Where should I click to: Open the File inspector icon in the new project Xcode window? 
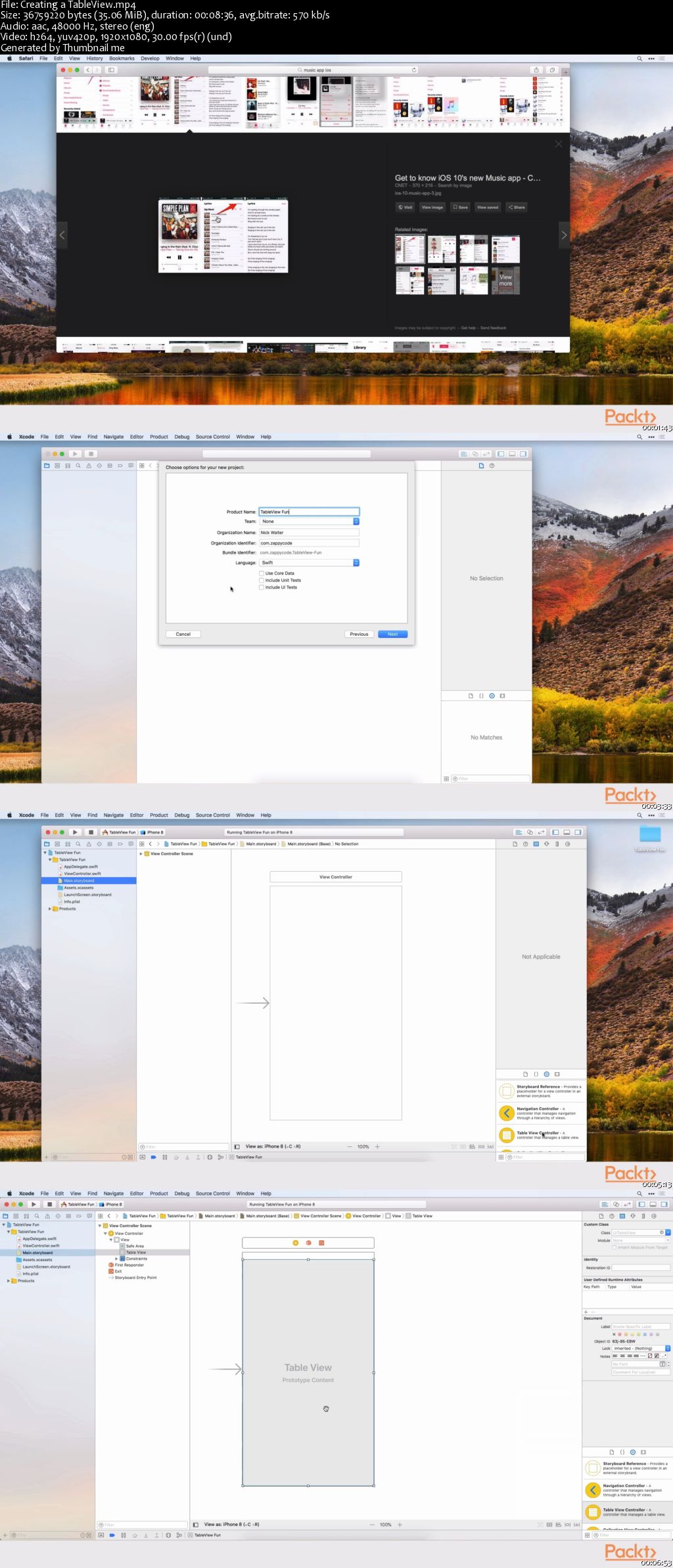pyautogui.click(x=481, y=466)
